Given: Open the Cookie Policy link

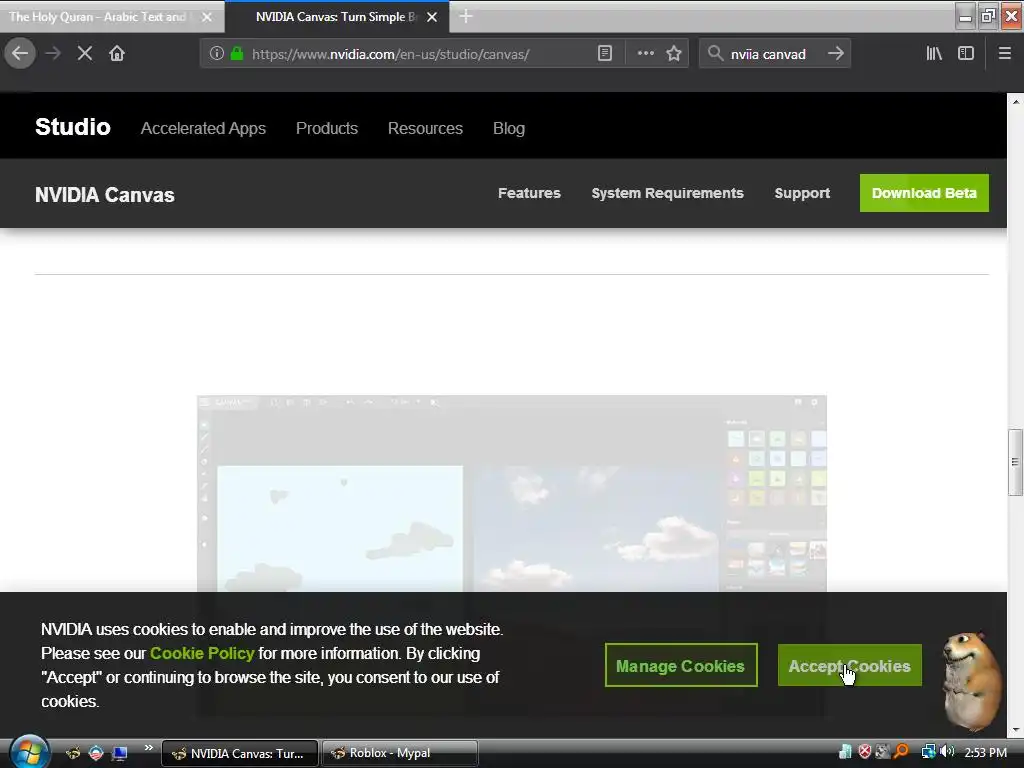Looking at the screenshot, I should pyautogui.click(x=202, y=653).
